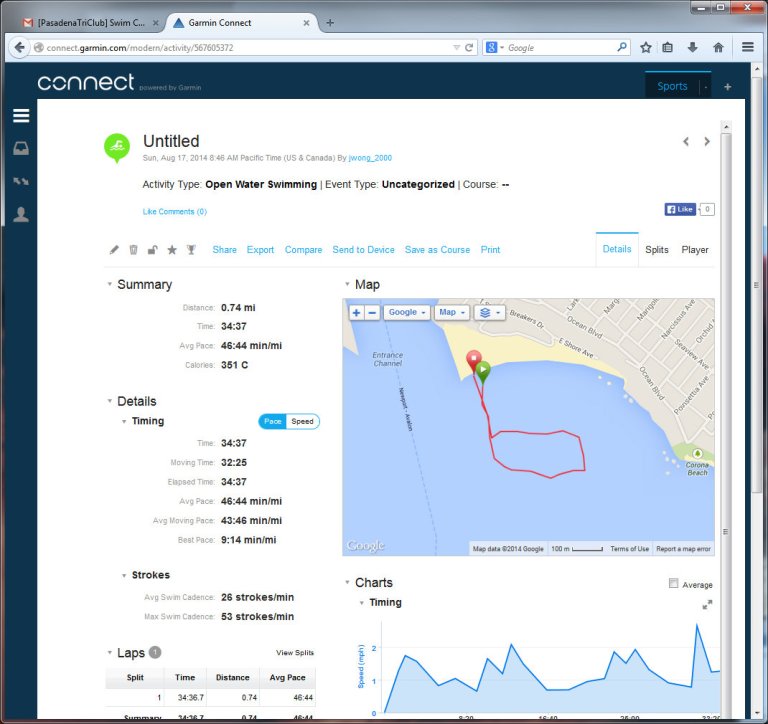768x724 pixels.
Task: Select the Garmin Connect browser tab
Action: [x=242, y=23]
